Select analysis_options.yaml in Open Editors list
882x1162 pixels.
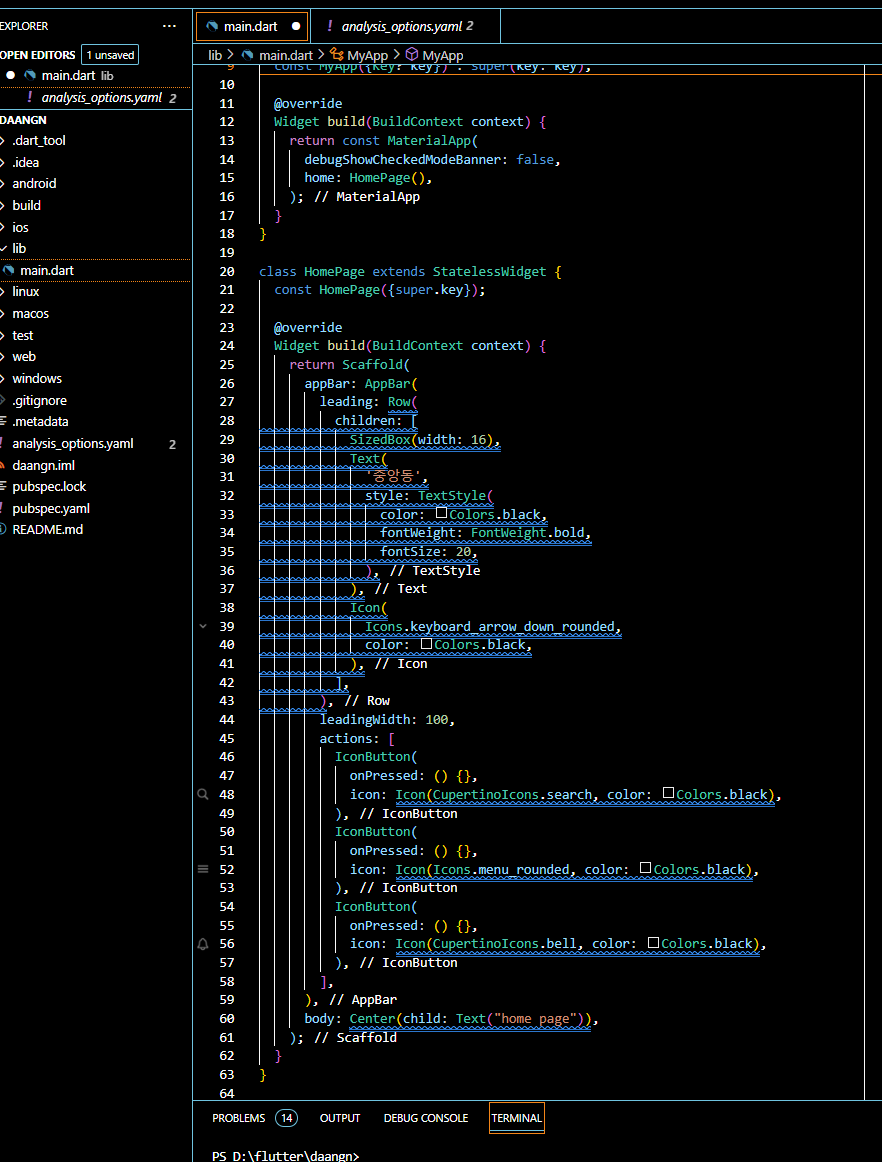[96, 98]
